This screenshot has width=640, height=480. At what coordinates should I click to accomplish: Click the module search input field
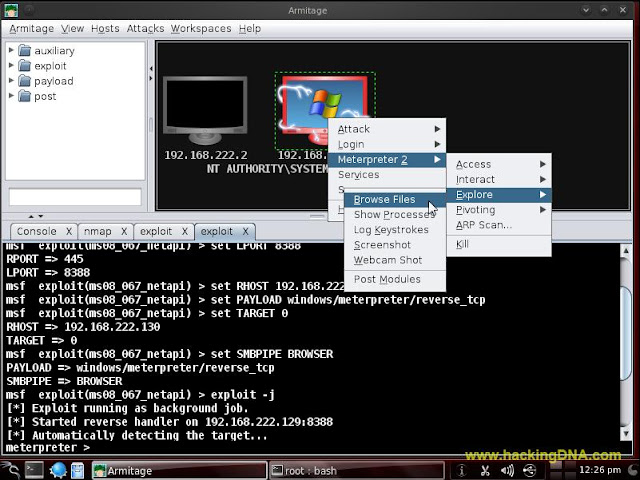point(75,197)
